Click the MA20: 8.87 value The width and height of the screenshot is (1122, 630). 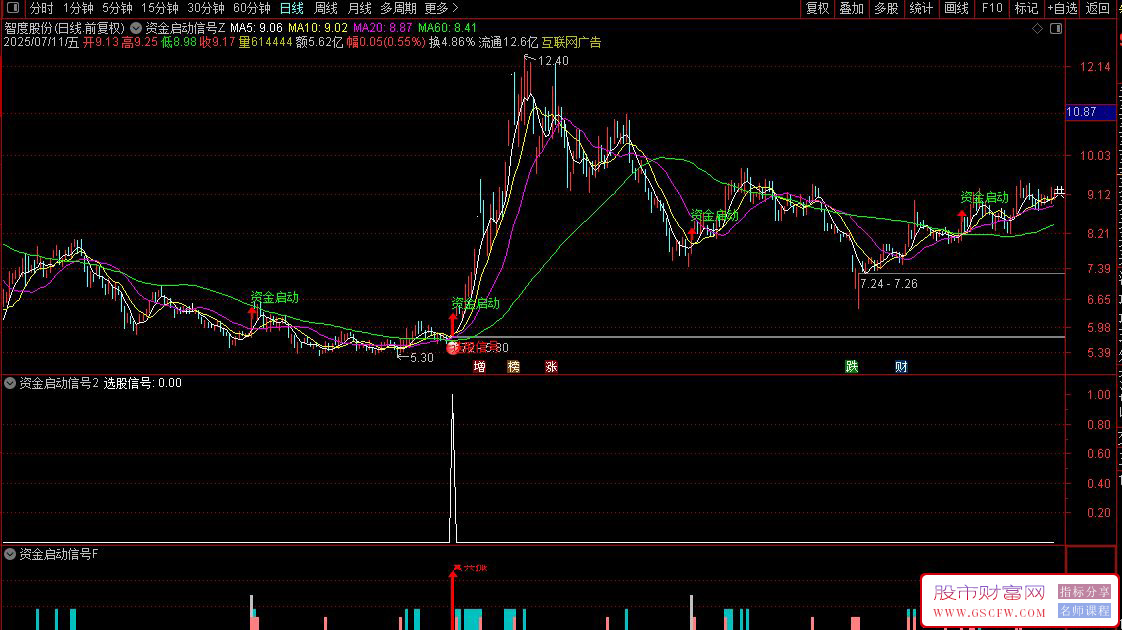point(383,28)
